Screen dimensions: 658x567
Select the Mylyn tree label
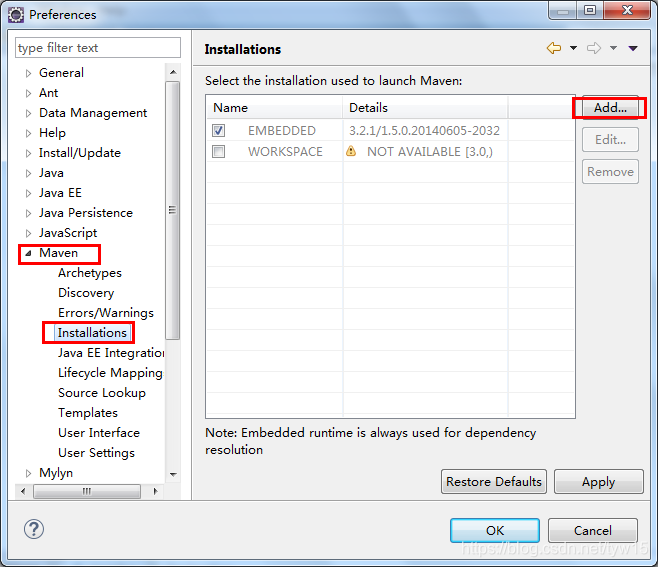click(56, 473)
